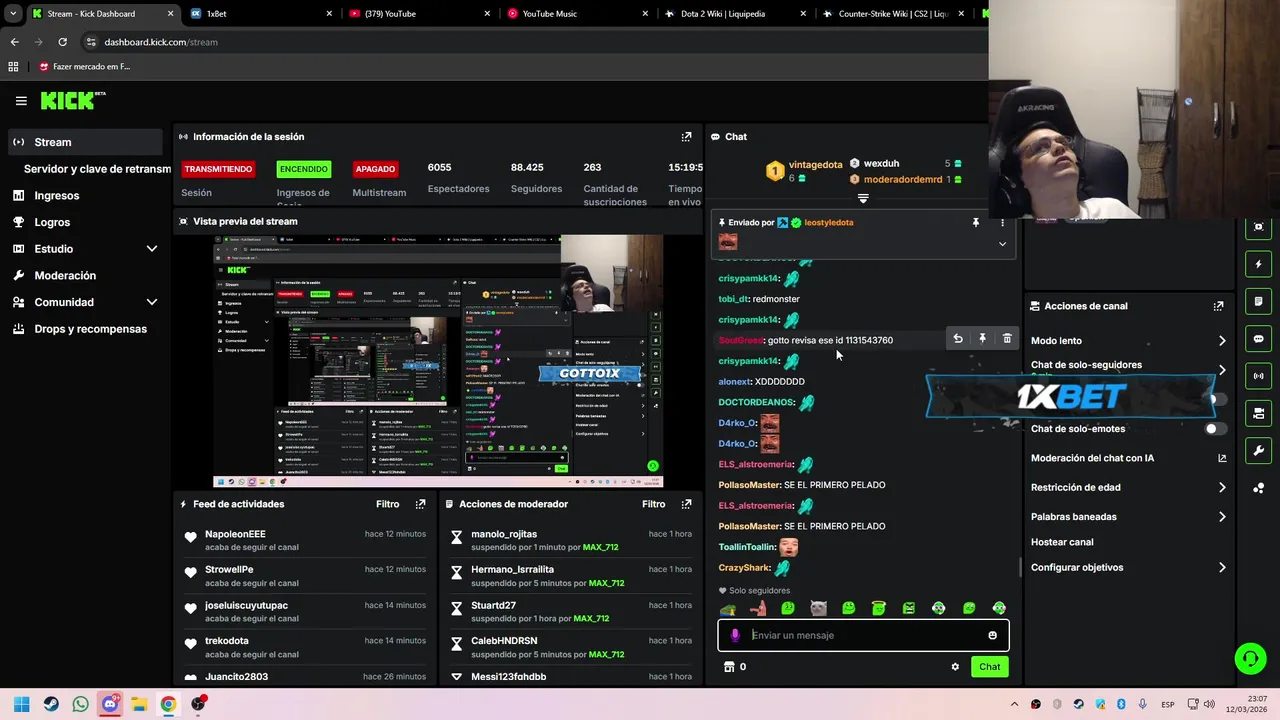The height and width of the screenshot is (720, 1280).
Task: Click NapoleonEEE in the activity feed
Action: click(235, 534)
